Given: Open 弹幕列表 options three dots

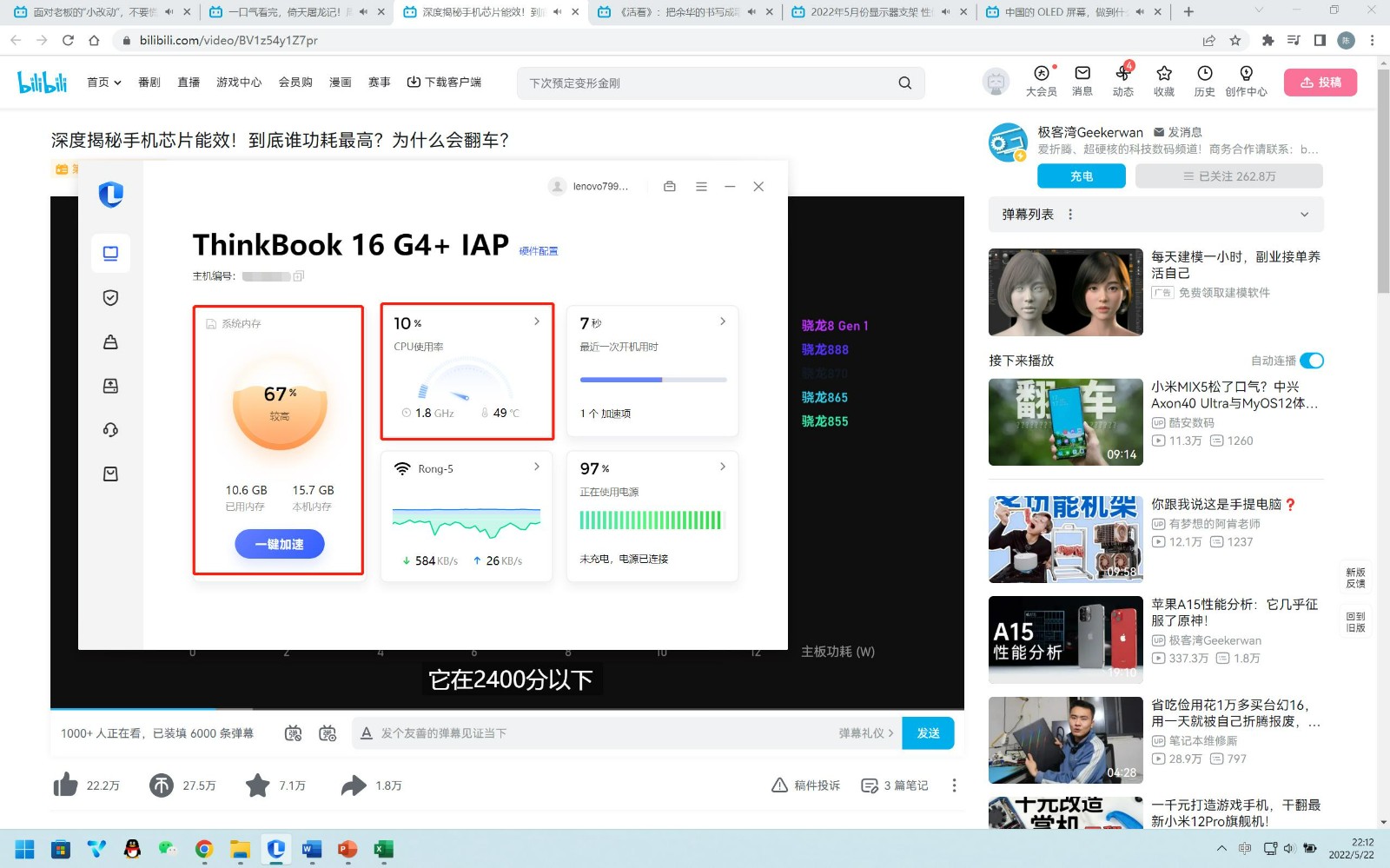Looking at the screenshot, I should pos(1070,215).
